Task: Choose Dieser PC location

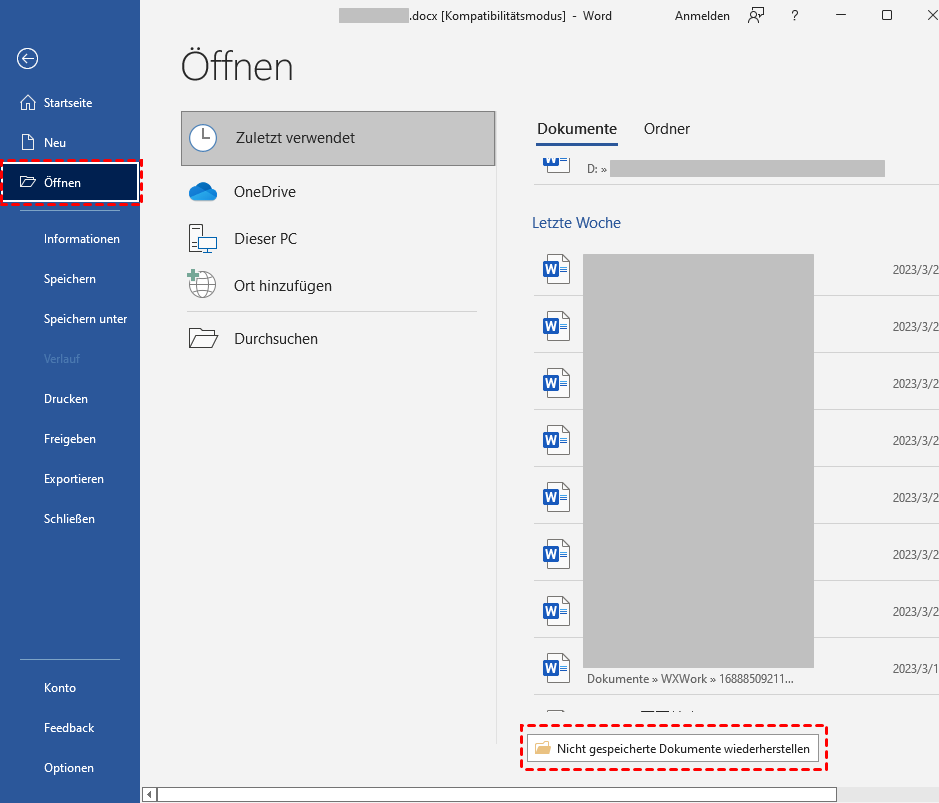Action: 265,239
